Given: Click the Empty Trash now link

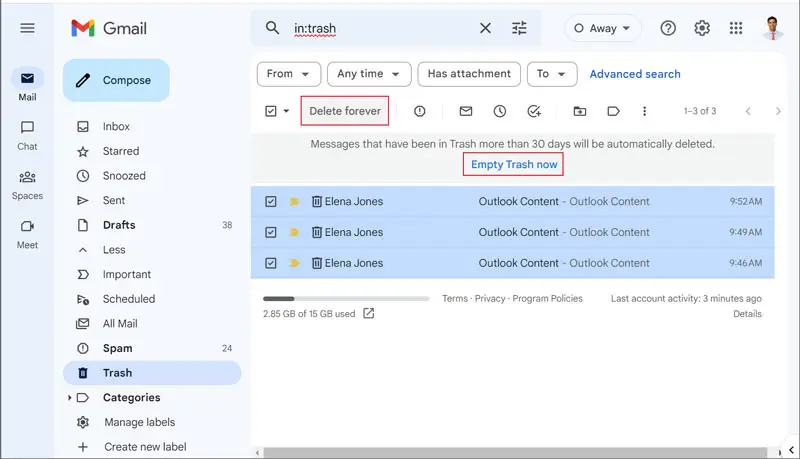Looking at the screenshot, I should 514,164.
